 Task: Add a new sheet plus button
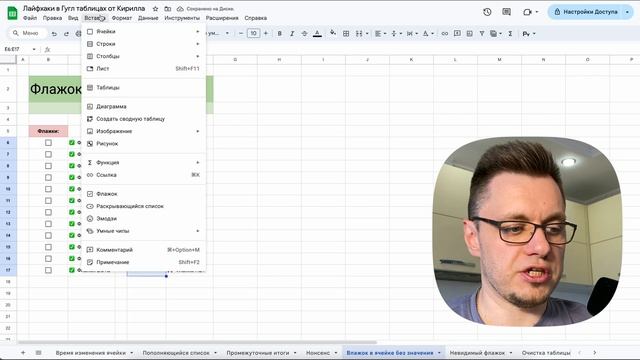click(23, 352)
